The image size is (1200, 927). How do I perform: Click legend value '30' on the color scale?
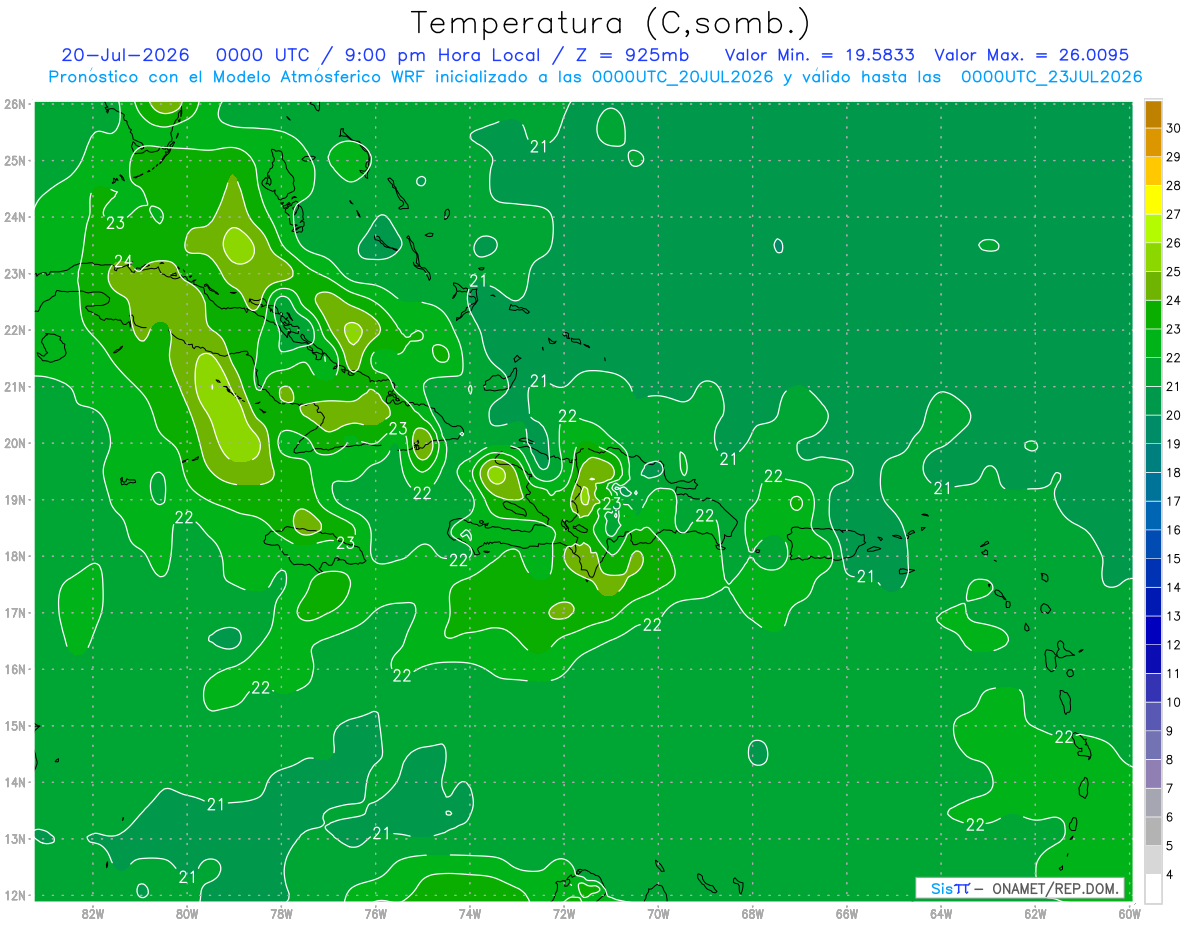pyautogui.click(x=1173, y=128)
